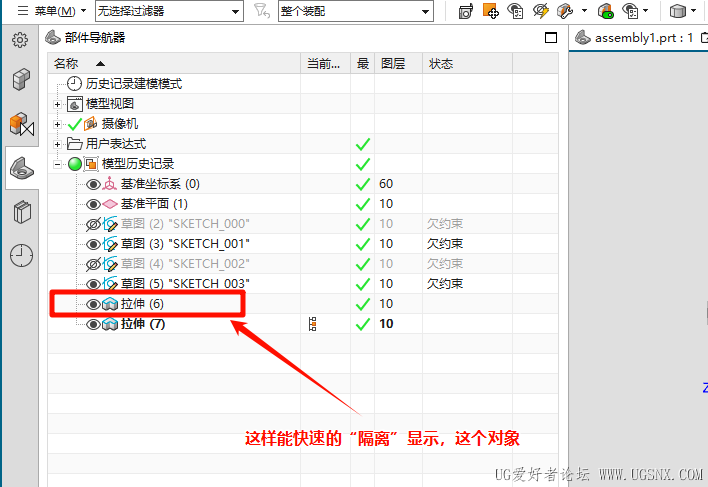This screenshot has width=708, height=487.
Task: Click the wrench component tool icon
Action: point(564,11)
